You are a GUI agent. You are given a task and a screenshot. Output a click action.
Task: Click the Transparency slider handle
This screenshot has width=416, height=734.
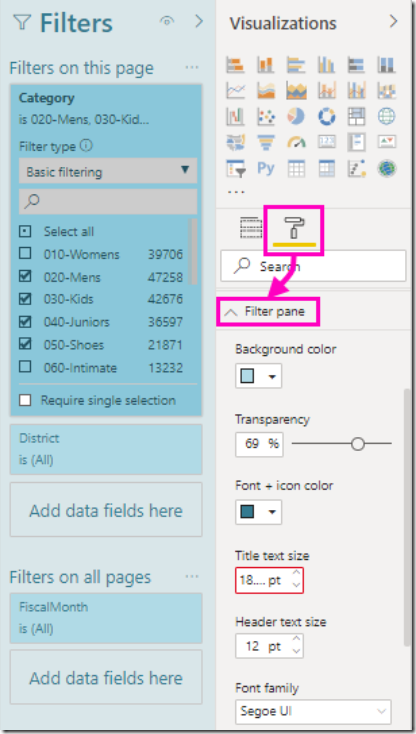(358, 444)
